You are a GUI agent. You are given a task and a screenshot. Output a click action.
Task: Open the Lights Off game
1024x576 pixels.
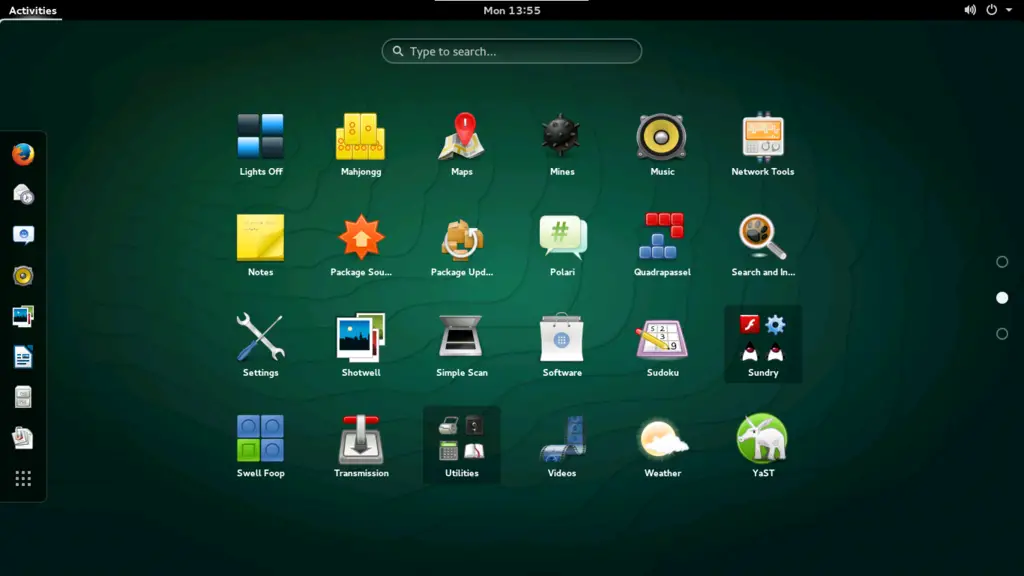pos(261,145)
